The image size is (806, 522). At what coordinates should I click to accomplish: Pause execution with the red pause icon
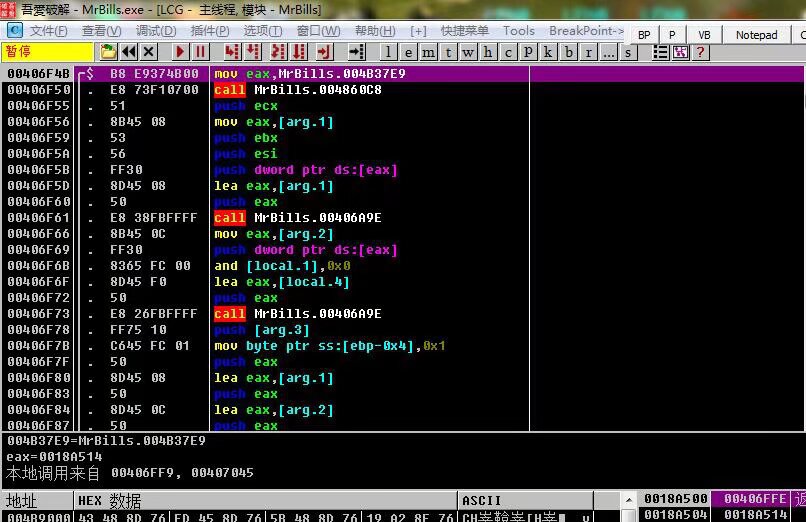pos(200,52)
